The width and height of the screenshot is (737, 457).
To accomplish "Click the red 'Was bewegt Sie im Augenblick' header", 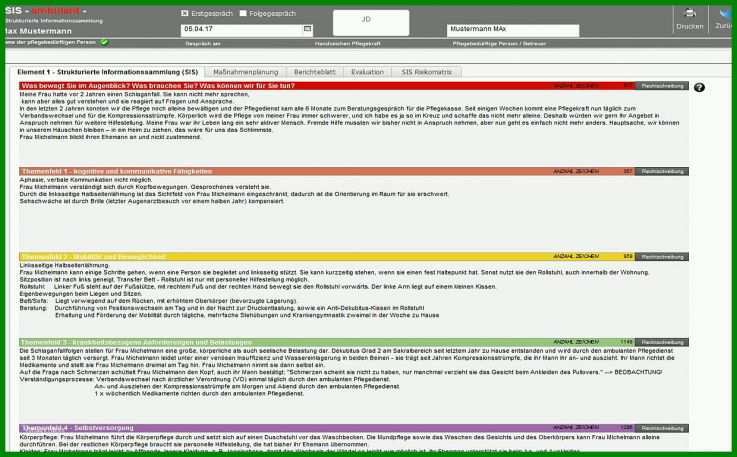I will click(327, 86).
